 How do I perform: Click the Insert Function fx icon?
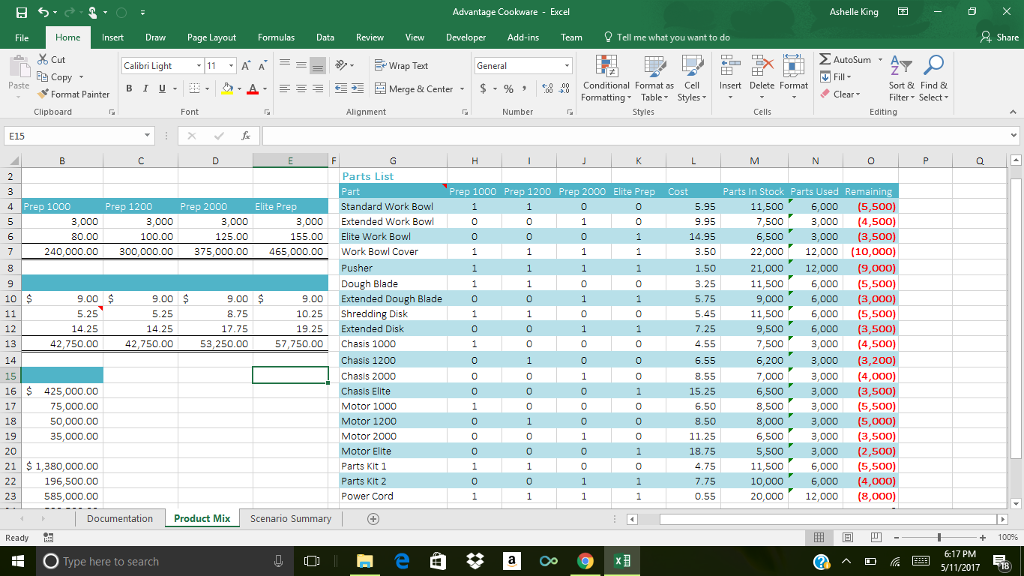(247, 136)
